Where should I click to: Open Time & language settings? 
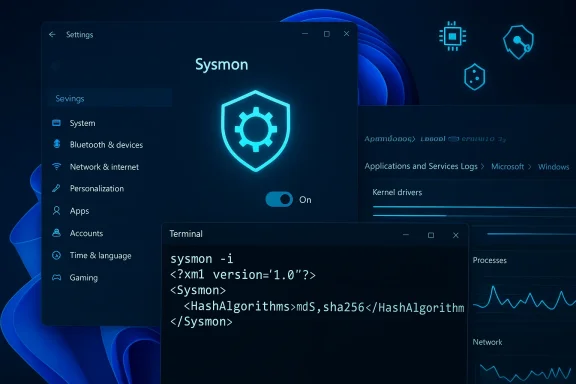(100, 255)
